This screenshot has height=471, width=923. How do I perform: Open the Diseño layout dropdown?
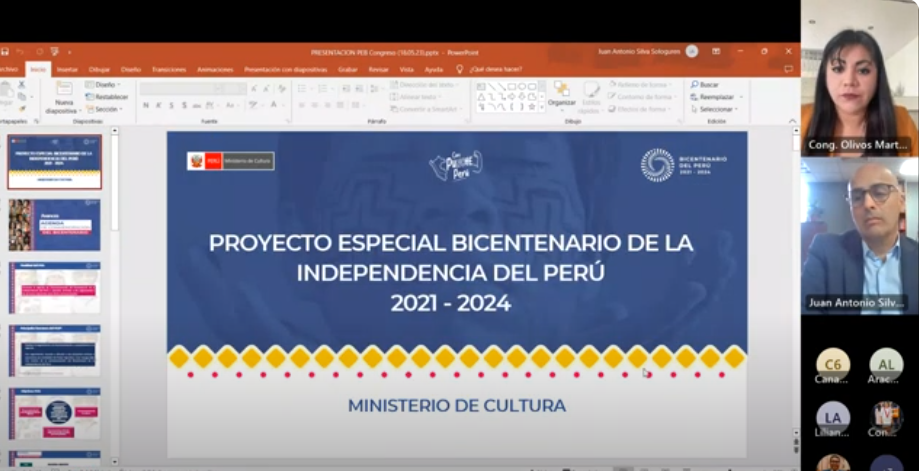pyautogui.click(x=103, y=85)
